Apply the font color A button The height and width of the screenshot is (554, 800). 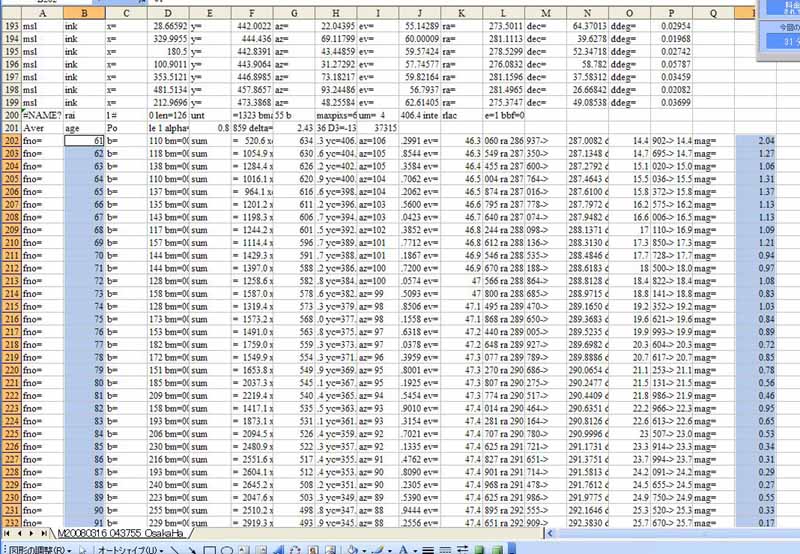tap(404, 550)
